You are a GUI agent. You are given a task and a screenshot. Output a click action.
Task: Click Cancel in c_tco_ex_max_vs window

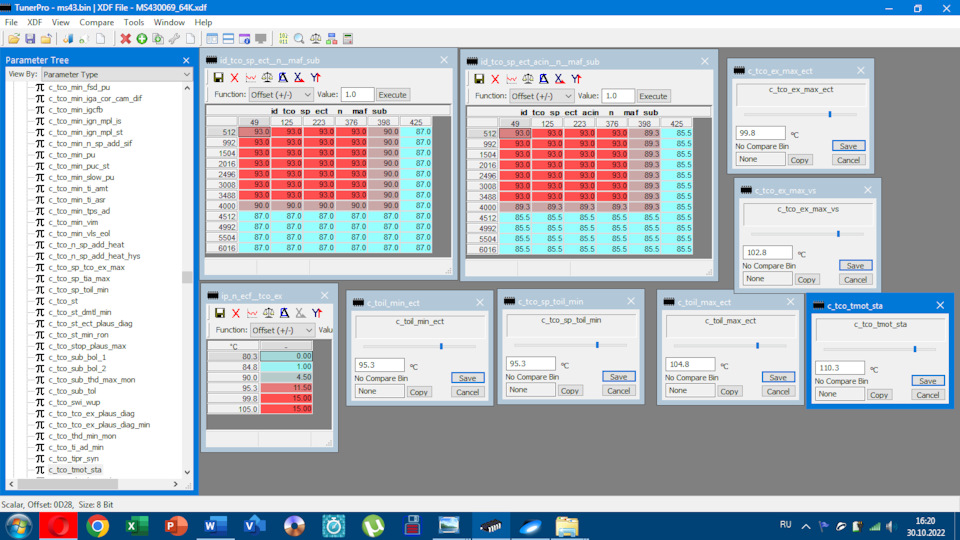point(855,279)
